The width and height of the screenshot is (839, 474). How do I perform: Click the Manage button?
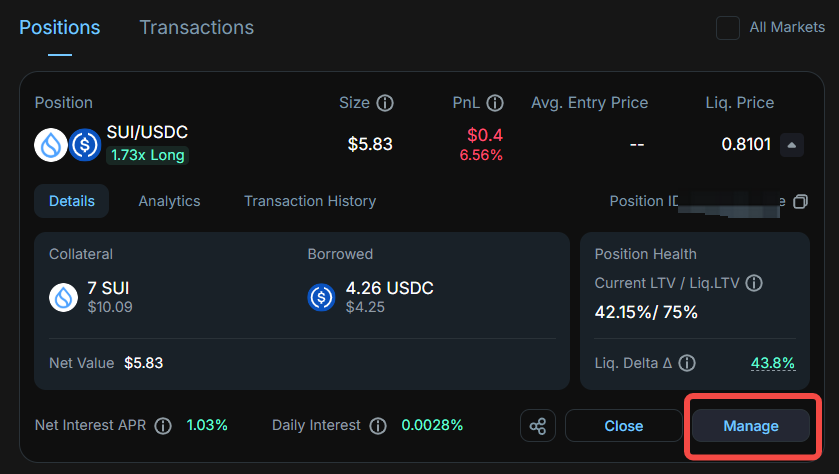point(751,426)
